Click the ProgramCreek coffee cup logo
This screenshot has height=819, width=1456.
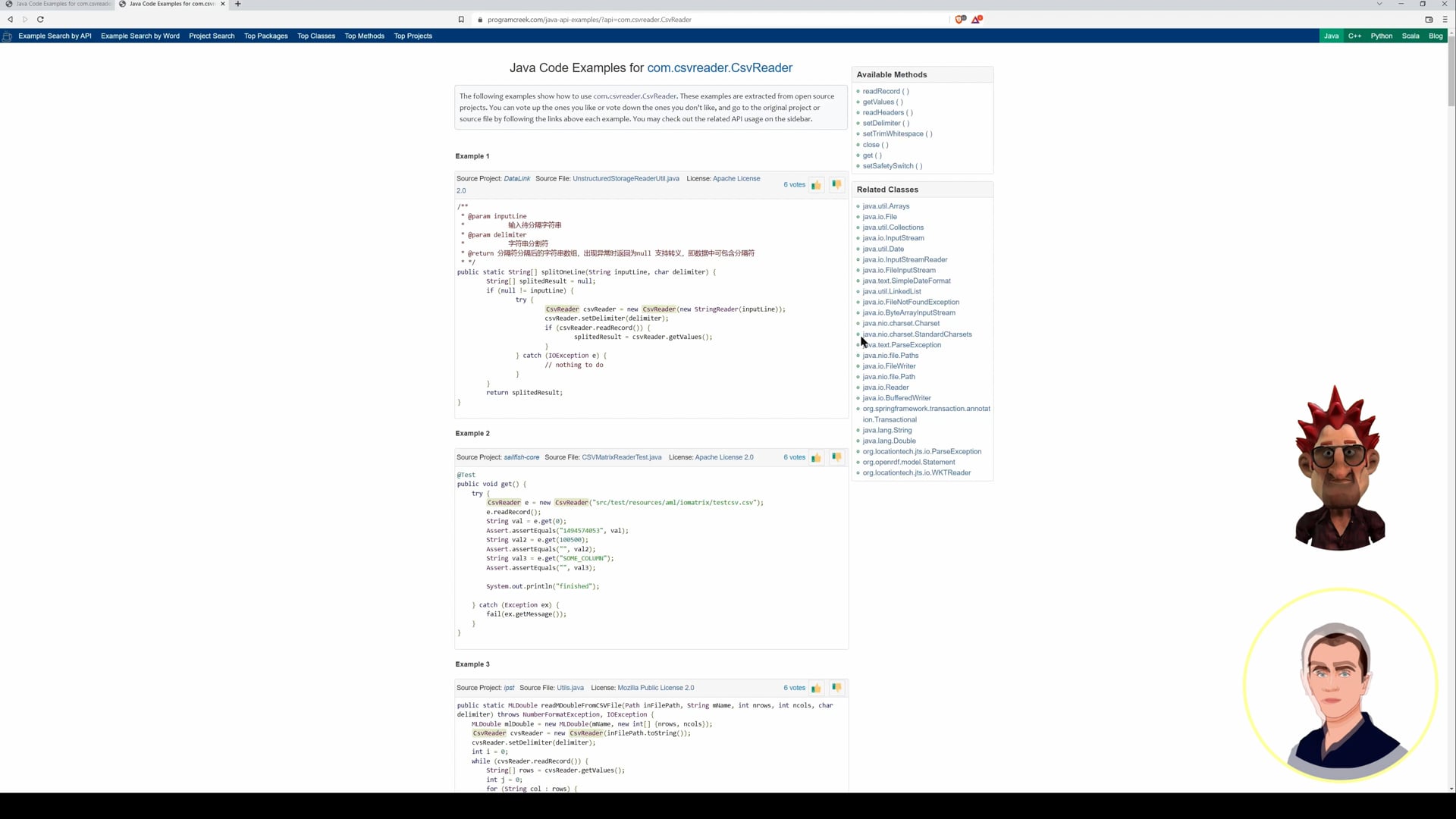pos(8,36)
